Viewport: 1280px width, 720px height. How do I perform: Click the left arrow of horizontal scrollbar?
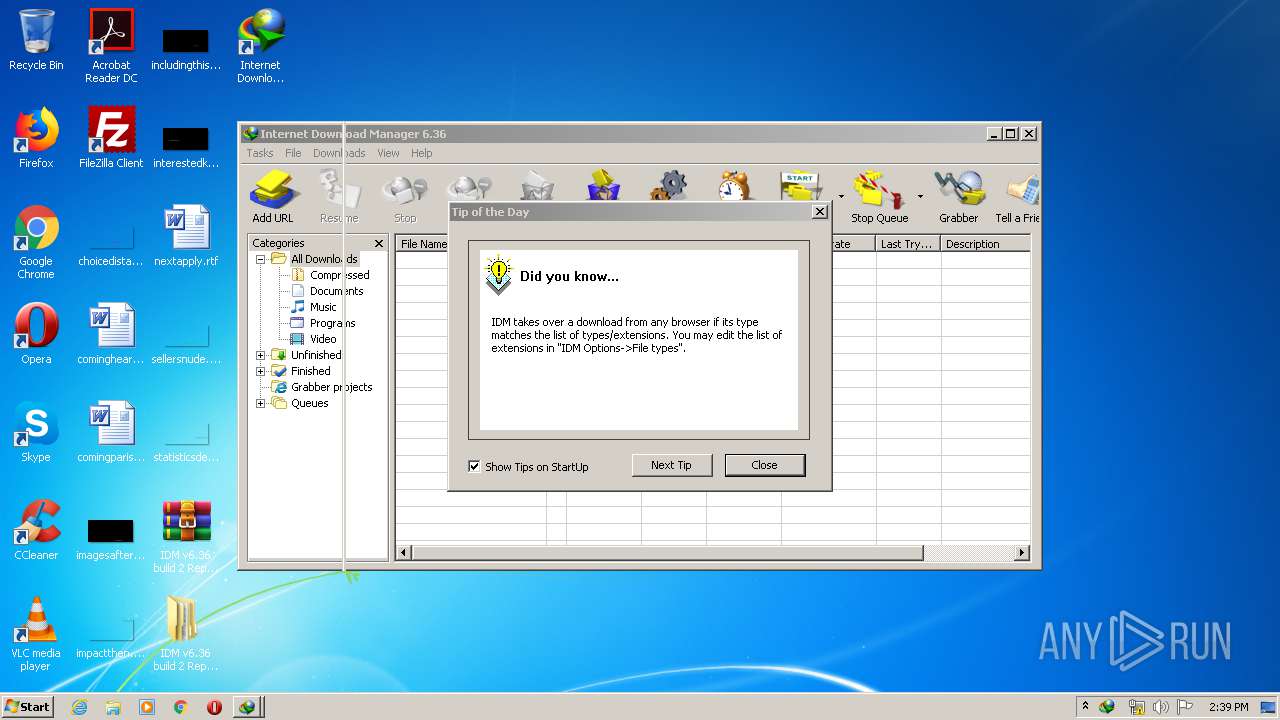click(404, 553)
